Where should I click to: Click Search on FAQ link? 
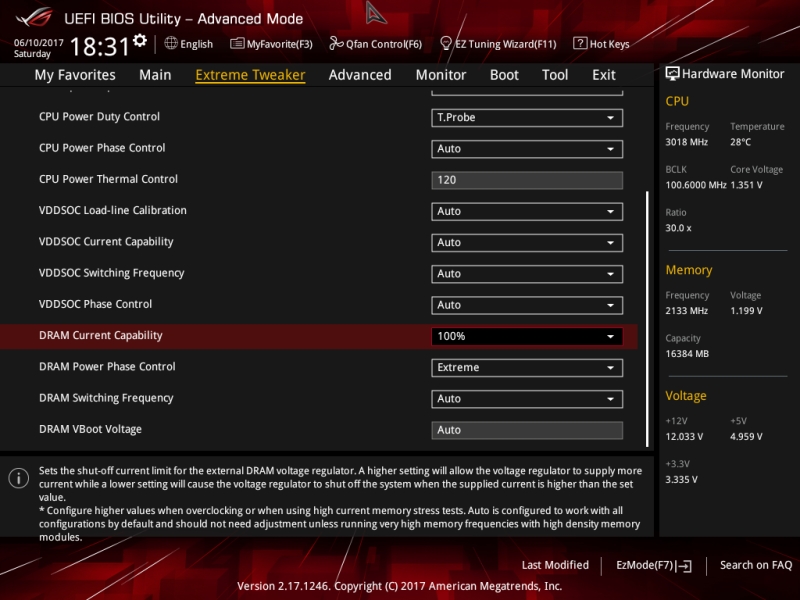756,565
